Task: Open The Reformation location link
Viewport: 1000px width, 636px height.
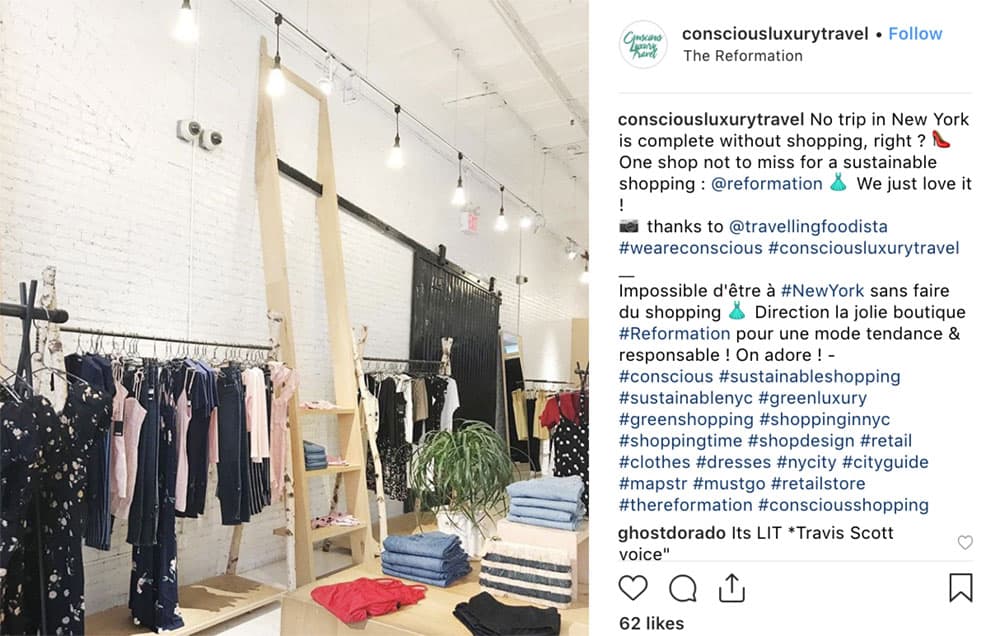Action: [743, 56]
